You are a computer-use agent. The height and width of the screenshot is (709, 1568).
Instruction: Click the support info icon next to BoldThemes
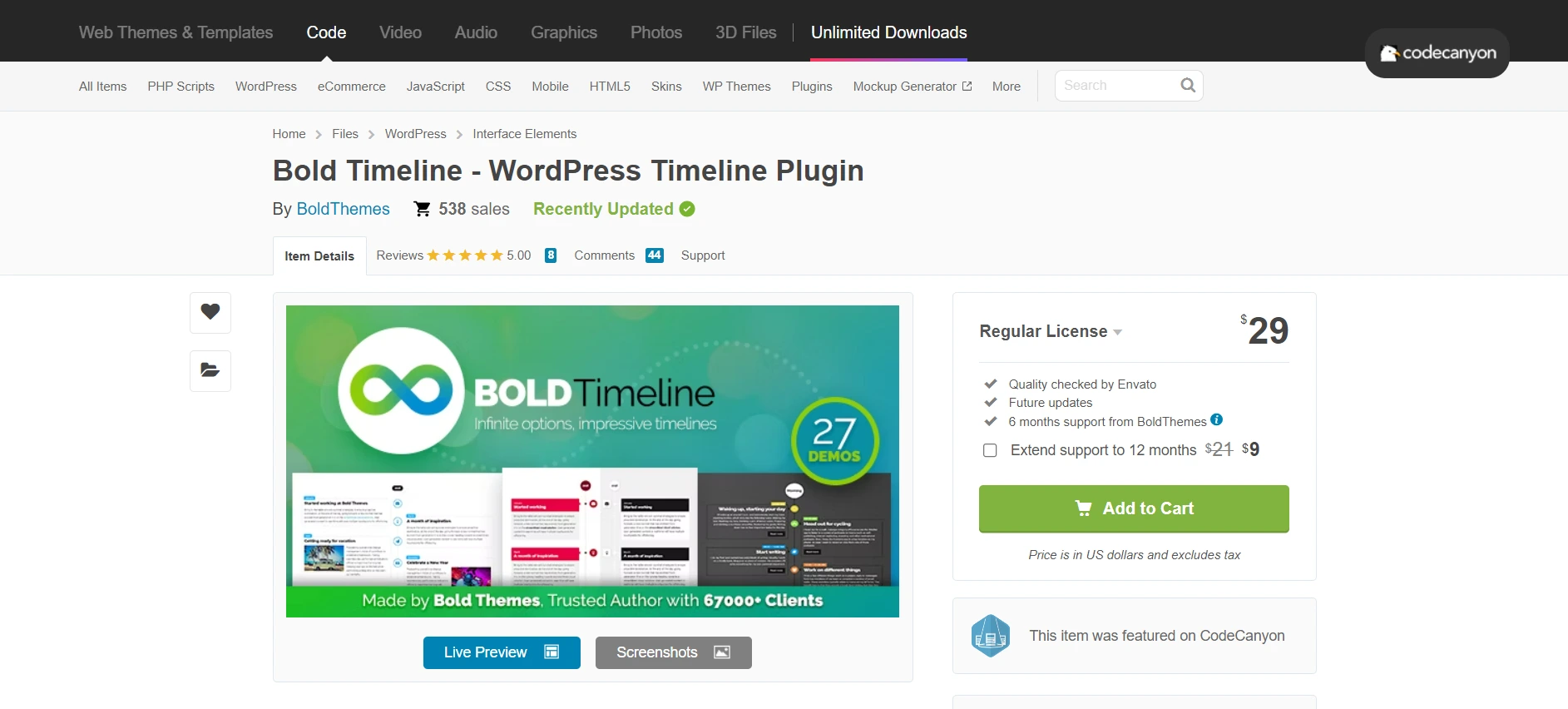point(1216,420)
